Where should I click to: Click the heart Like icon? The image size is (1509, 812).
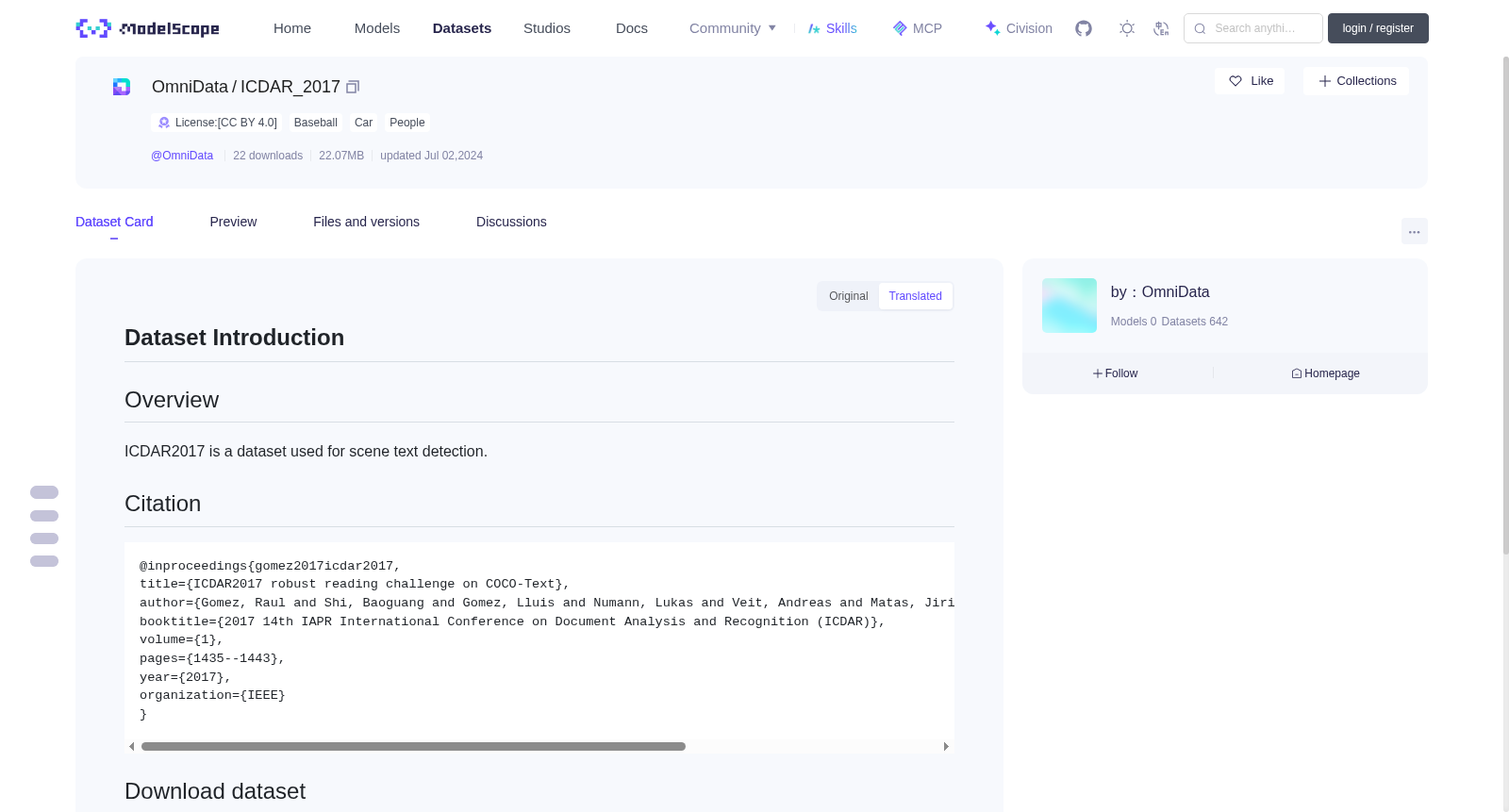click(1235, 81)
